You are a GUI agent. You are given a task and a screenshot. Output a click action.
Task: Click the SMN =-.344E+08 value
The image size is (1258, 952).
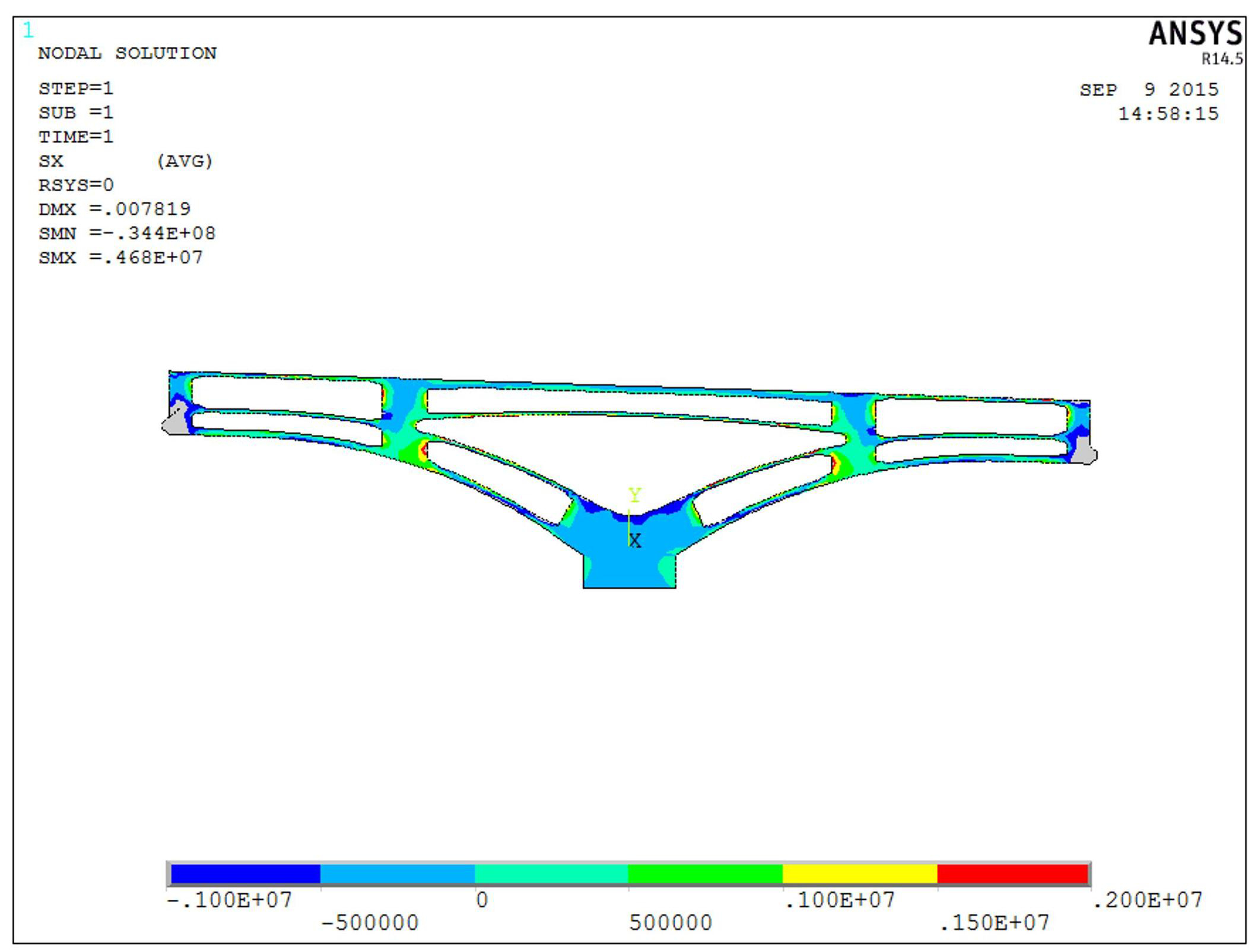point(126,233)
